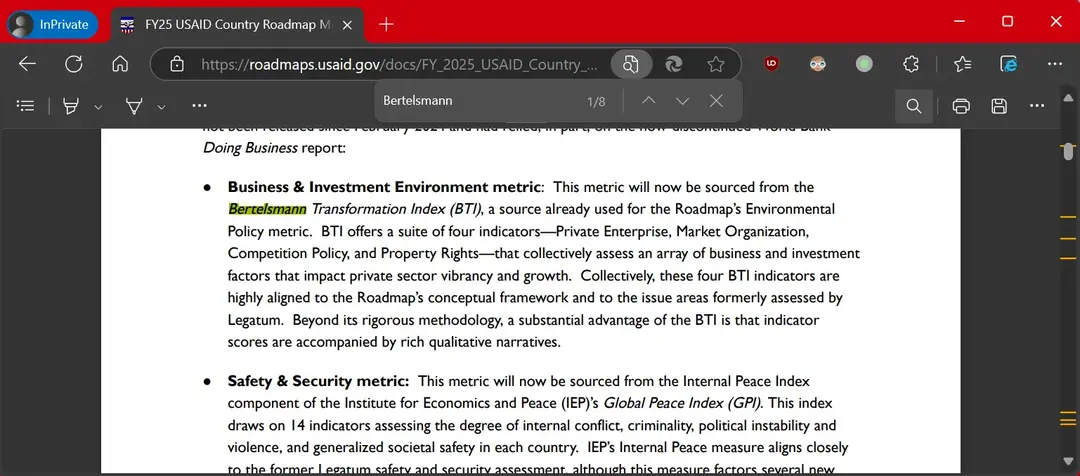Jump to previous Bertelsmann search result

[x=648, y=101]
